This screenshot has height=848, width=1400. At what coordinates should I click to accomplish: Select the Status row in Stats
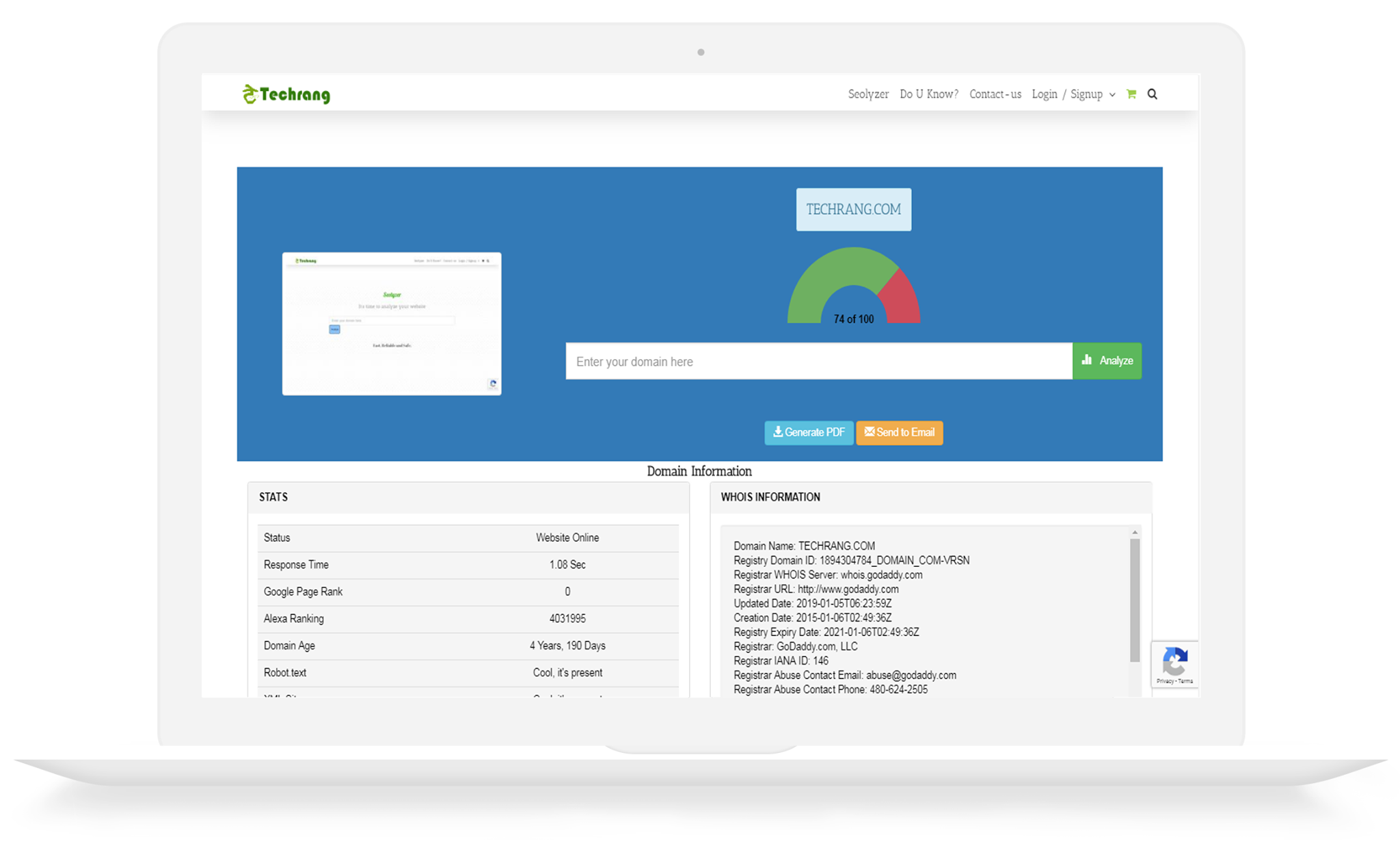coord(468,538)
